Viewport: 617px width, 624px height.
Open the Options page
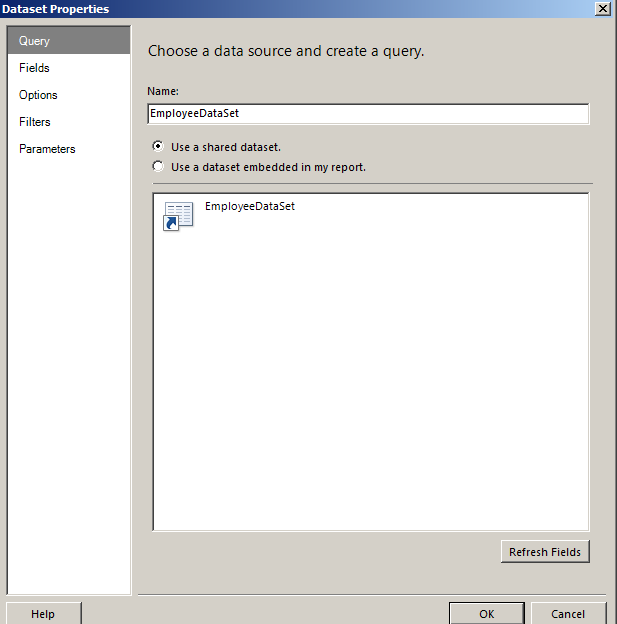[68, 95]
